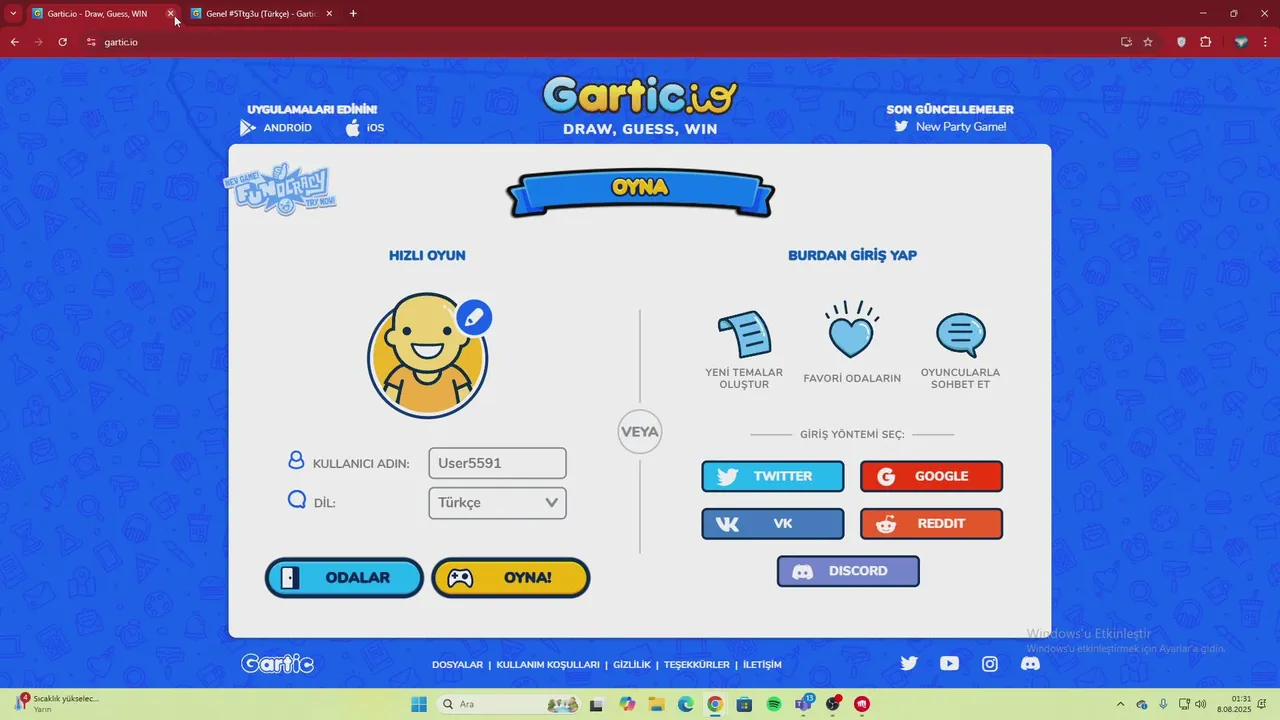Open the Odalar rooms list
Viewport: 1280px width, 720px height.
pos(344,578)
